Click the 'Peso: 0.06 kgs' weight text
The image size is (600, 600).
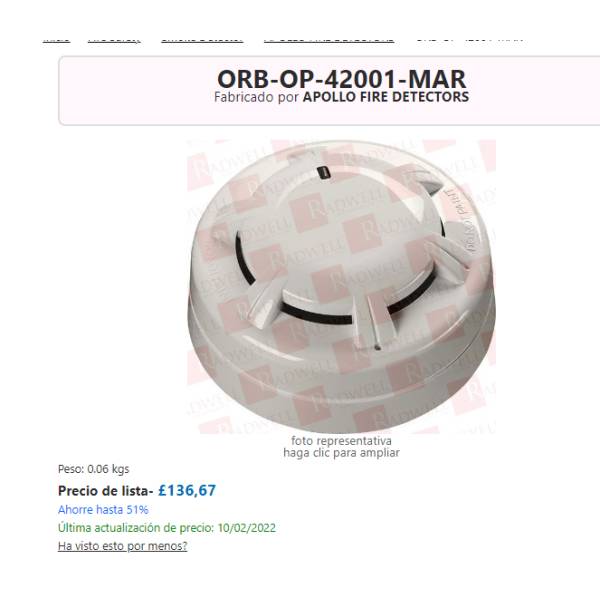(x=93, y=469)
